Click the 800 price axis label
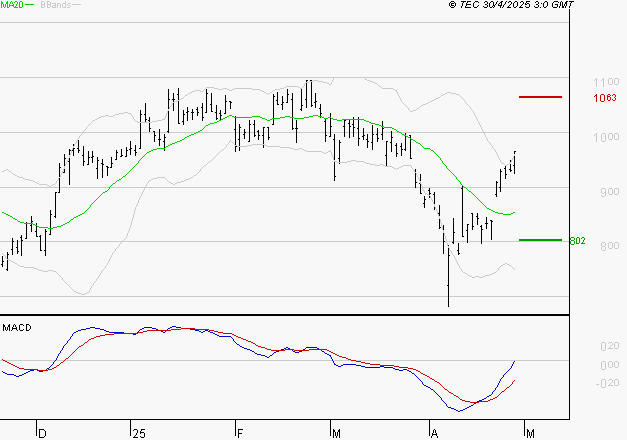 point(609,246)
